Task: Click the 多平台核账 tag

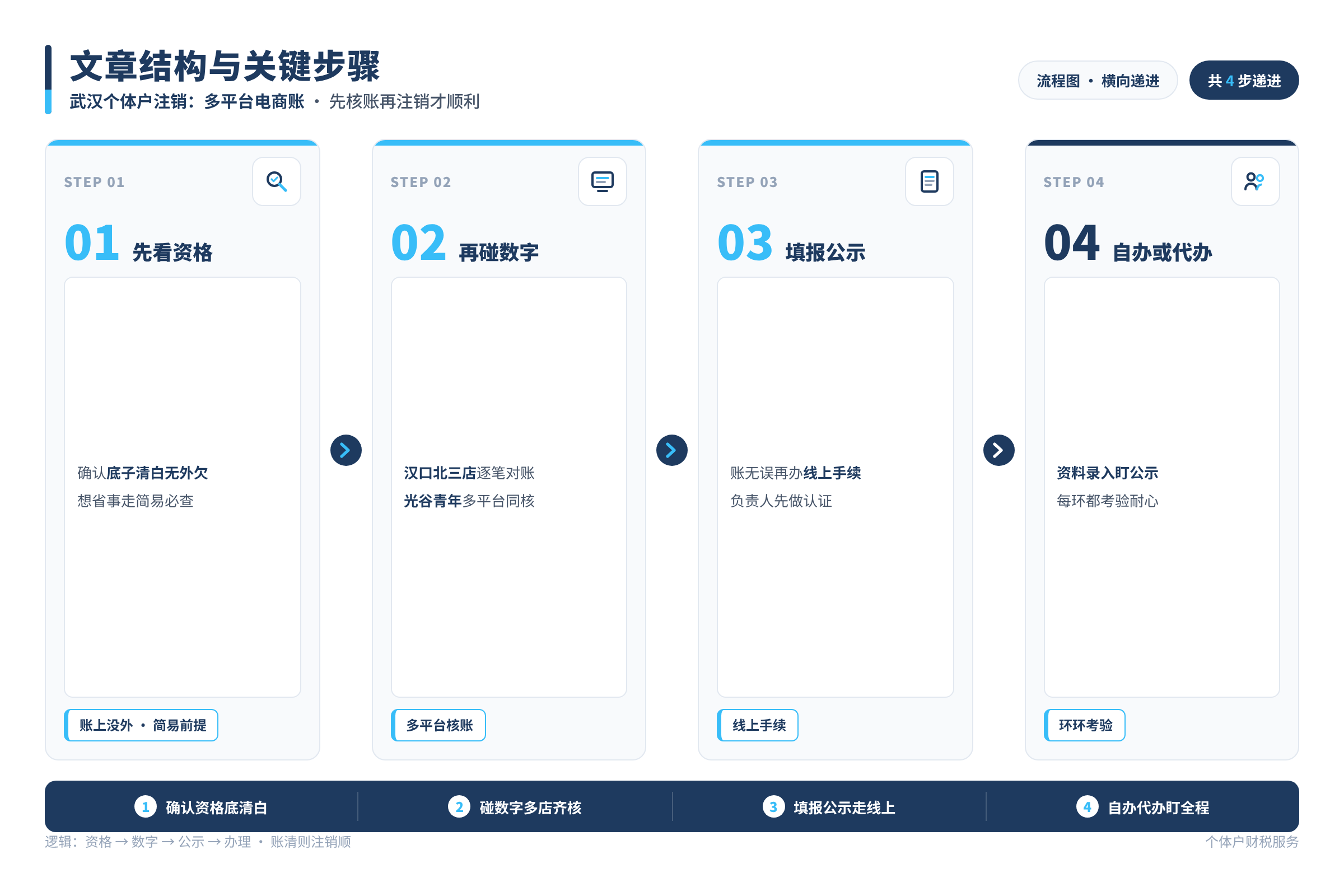Action: pos(438,725)
